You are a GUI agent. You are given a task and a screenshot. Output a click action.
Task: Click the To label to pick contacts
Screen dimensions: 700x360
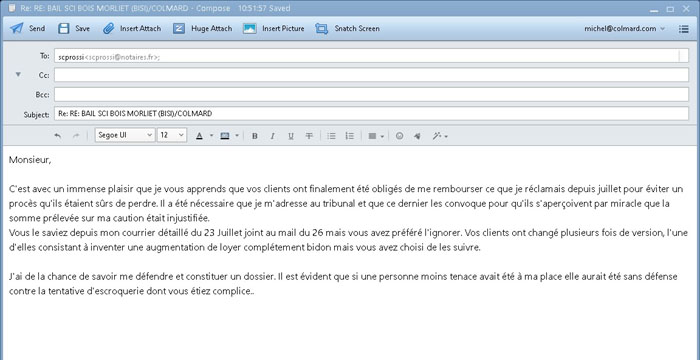(45, 56)
